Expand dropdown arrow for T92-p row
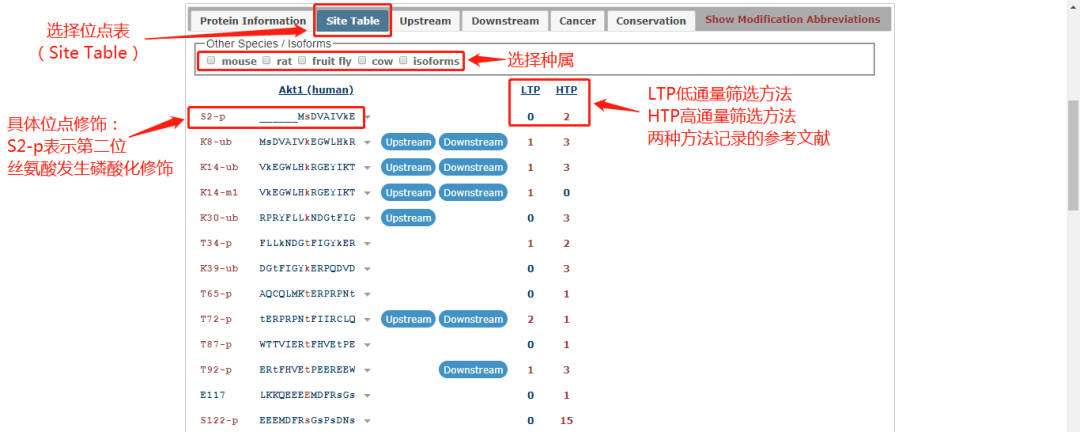The width and height of the screenshot is (1080, 432). click(367, 370)
